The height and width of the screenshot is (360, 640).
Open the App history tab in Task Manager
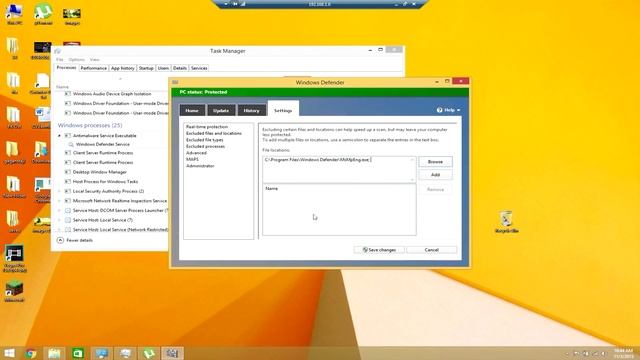[x=122, y=68]
